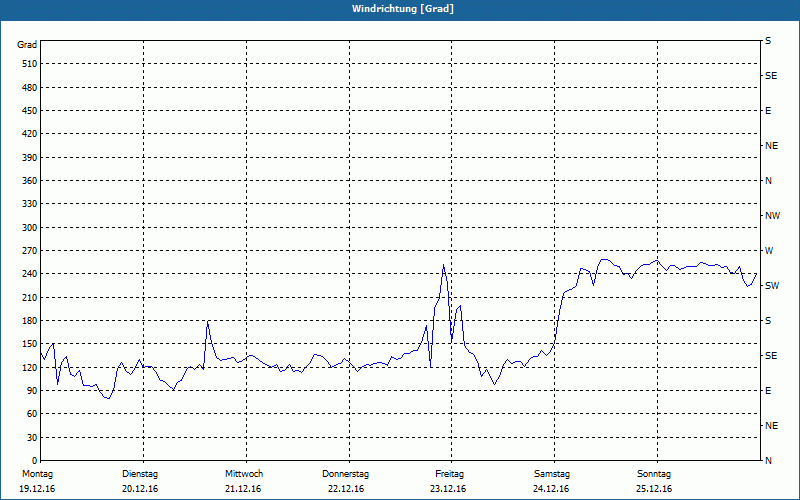Select the y-axis value 270

click(x=29, y=251)
